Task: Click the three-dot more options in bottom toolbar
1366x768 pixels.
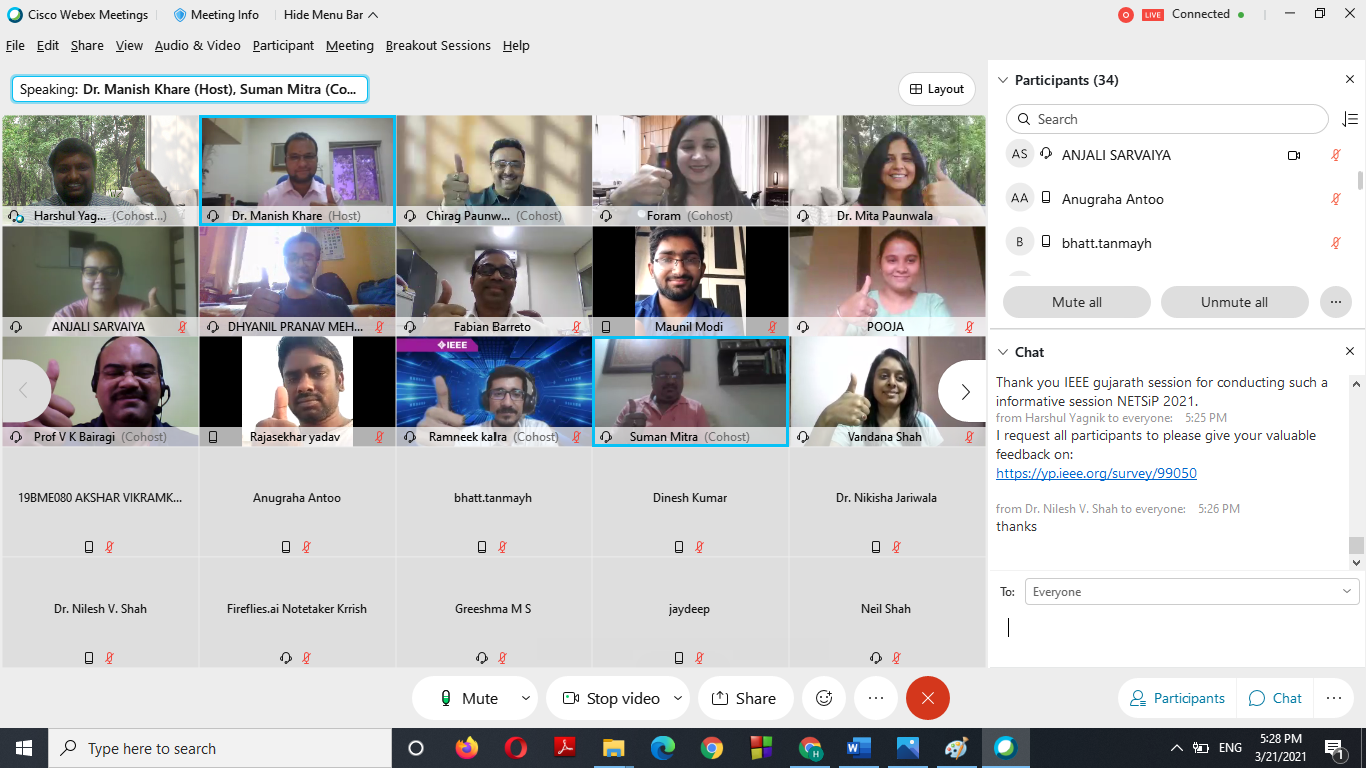Action: [876, 698]
